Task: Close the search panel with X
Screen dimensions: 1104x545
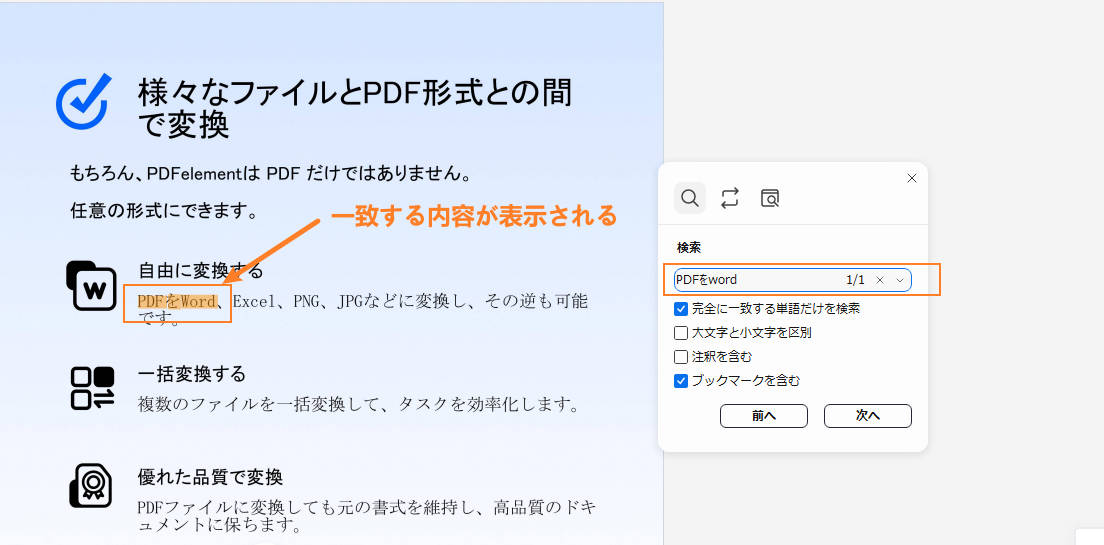Action: click(911, 178)
